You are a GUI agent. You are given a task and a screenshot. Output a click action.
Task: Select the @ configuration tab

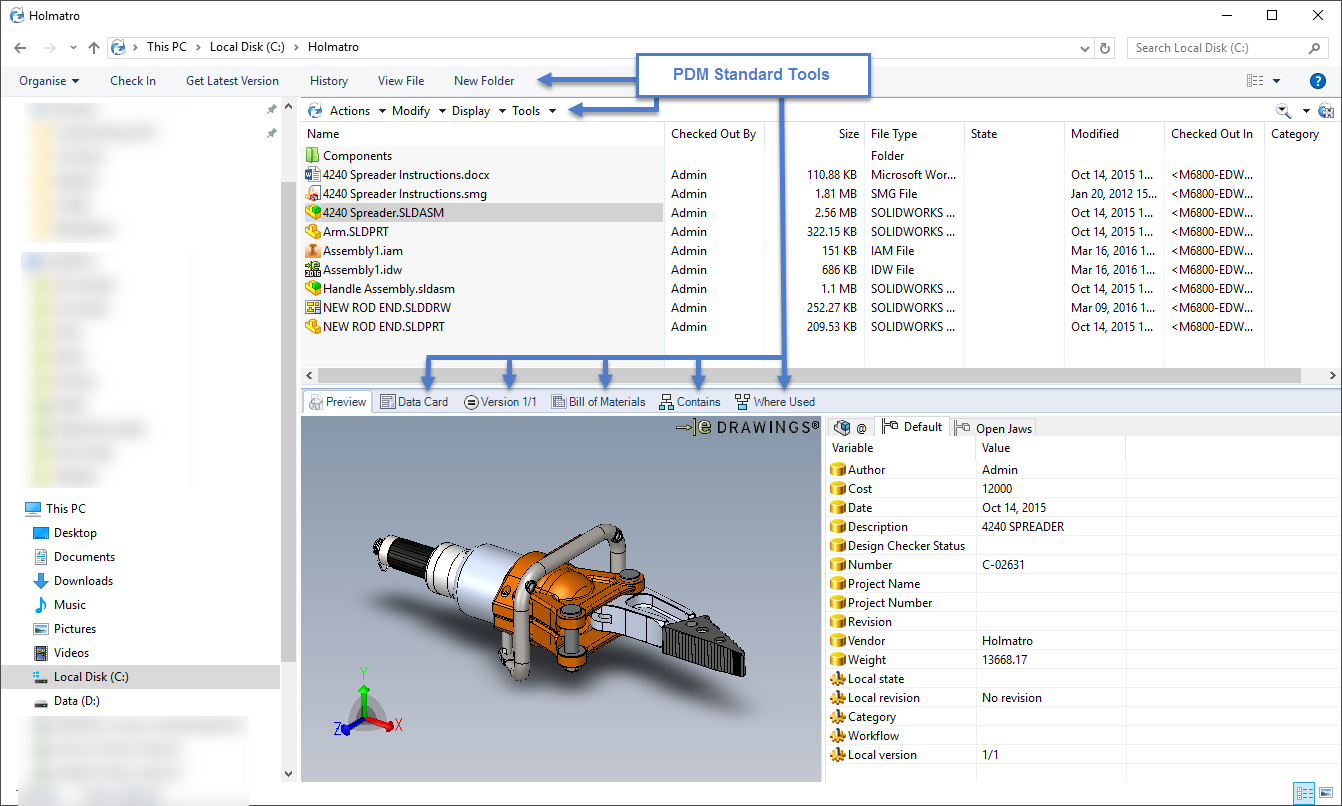point(850,427)
